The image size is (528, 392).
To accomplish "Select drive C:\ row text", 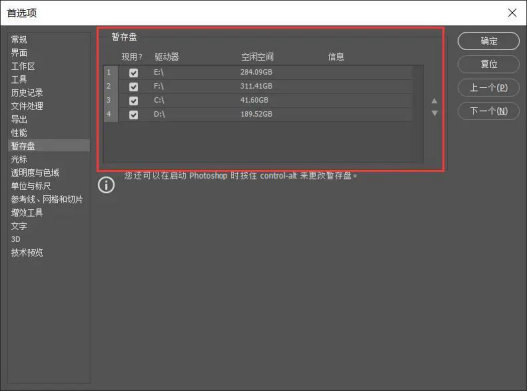I will [x=159, y=100].
